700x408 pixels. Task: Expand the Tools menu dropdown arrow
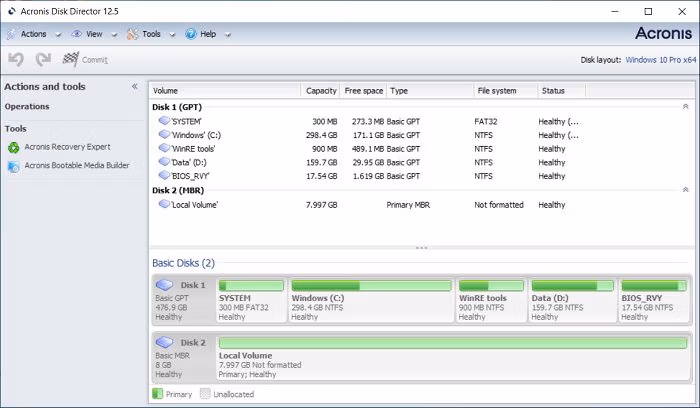point(172,34)
